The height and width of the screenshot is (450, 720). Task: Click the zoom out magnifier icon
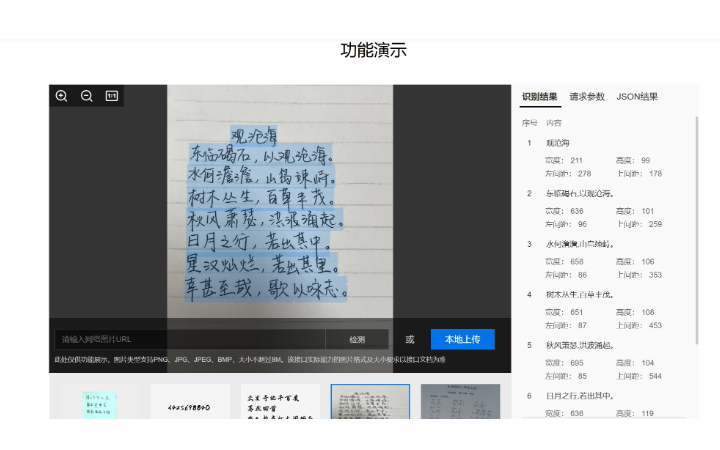coord(87,96)
